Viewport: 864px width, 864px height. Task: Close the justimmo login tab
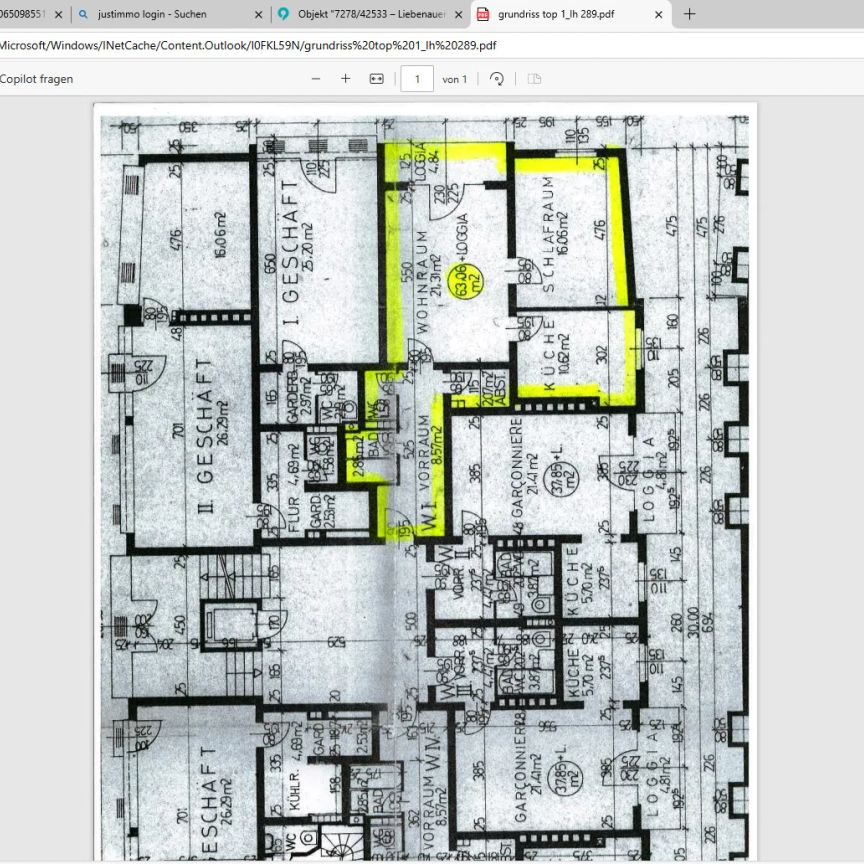coord(259,15)
